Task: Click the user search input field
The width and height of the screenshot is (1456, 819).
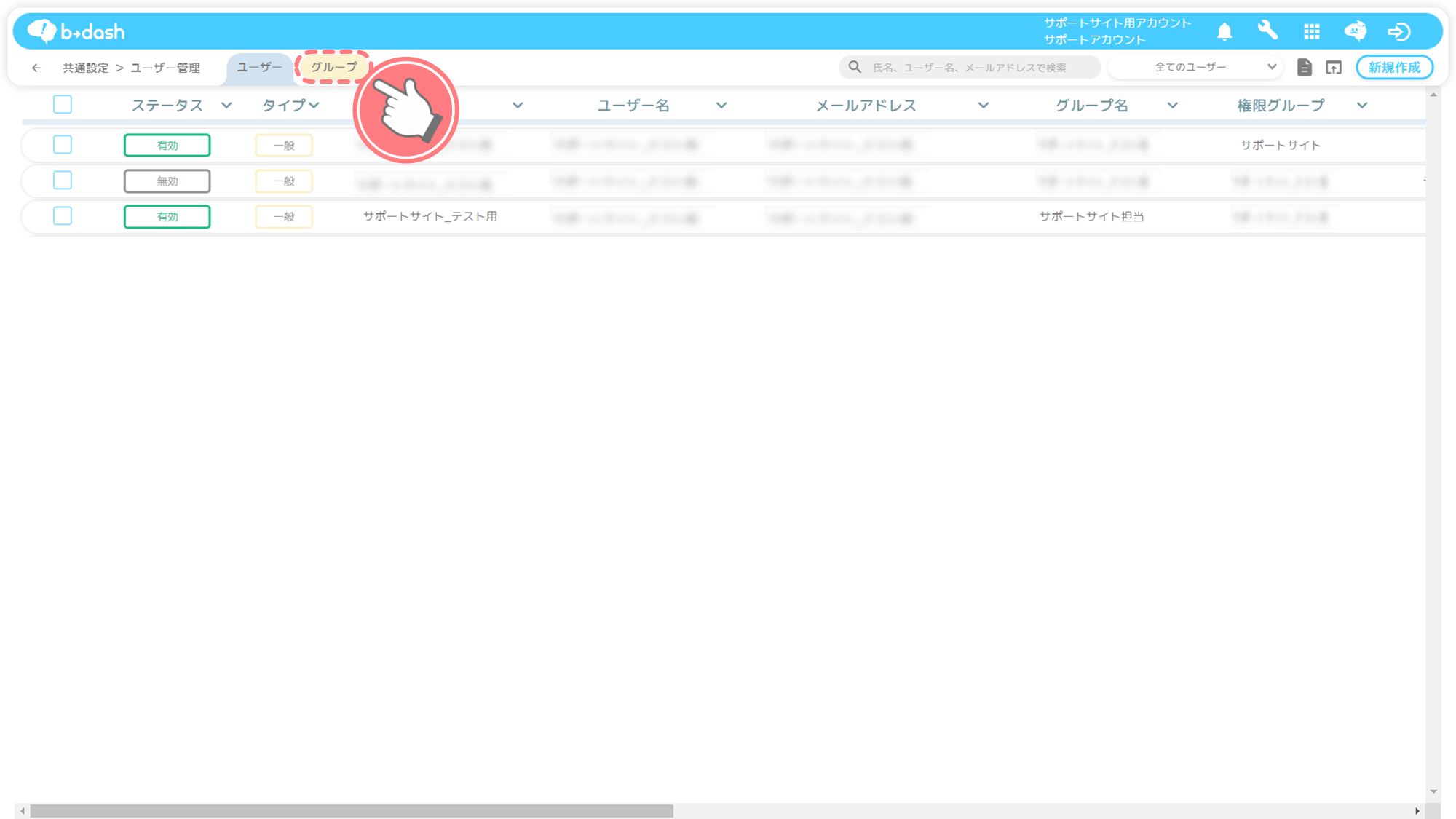Action: point(969,67)
